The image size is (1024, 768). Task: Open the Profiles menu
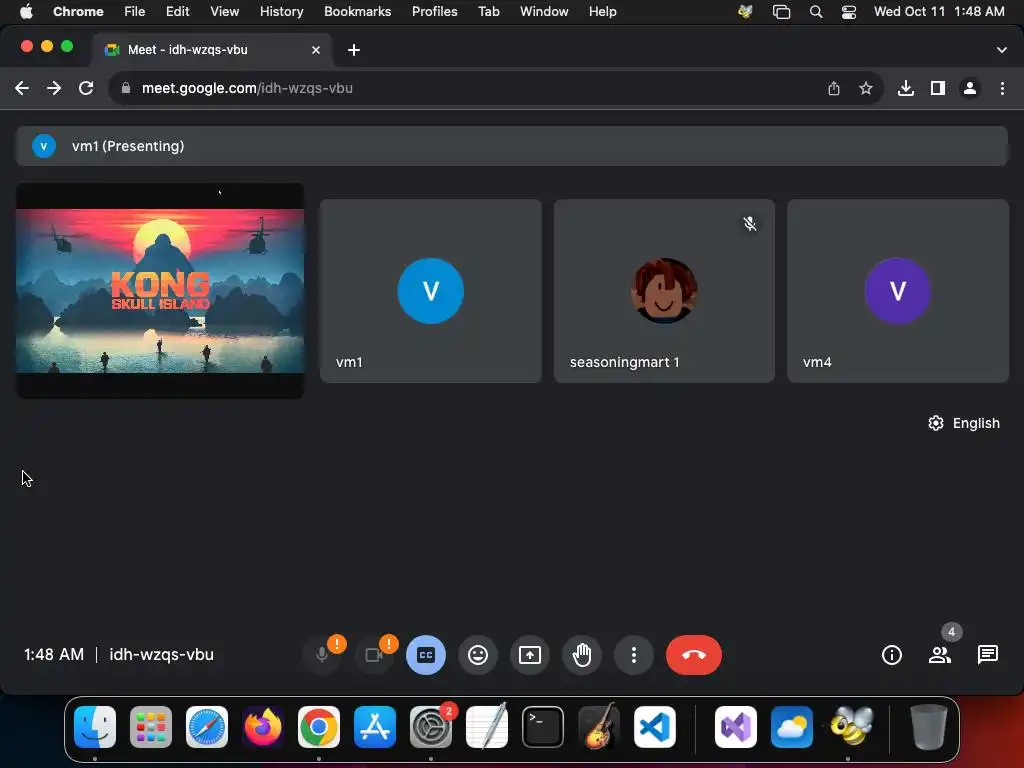point(434,11)
